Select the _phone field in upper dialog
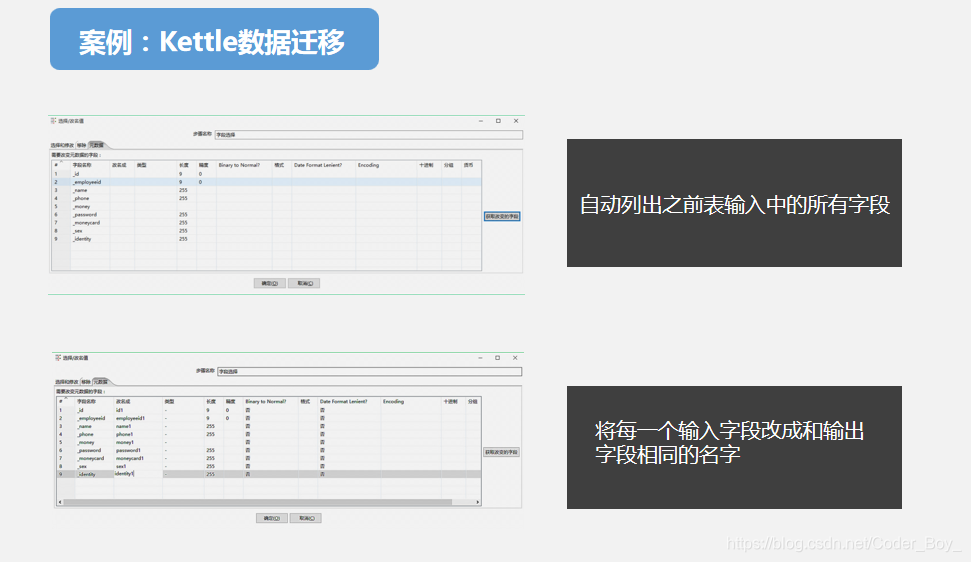Screen dimensions: 971x562 pos(81,198)
